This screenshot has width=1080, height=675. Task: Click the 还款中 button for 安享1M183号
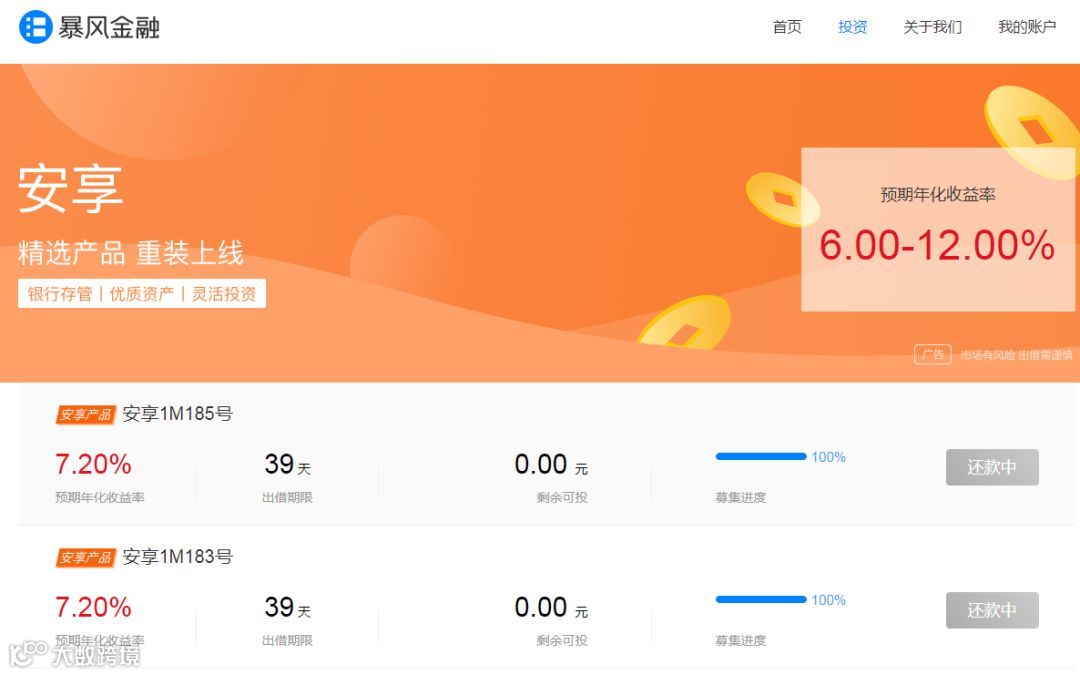[x=992, y=610]
